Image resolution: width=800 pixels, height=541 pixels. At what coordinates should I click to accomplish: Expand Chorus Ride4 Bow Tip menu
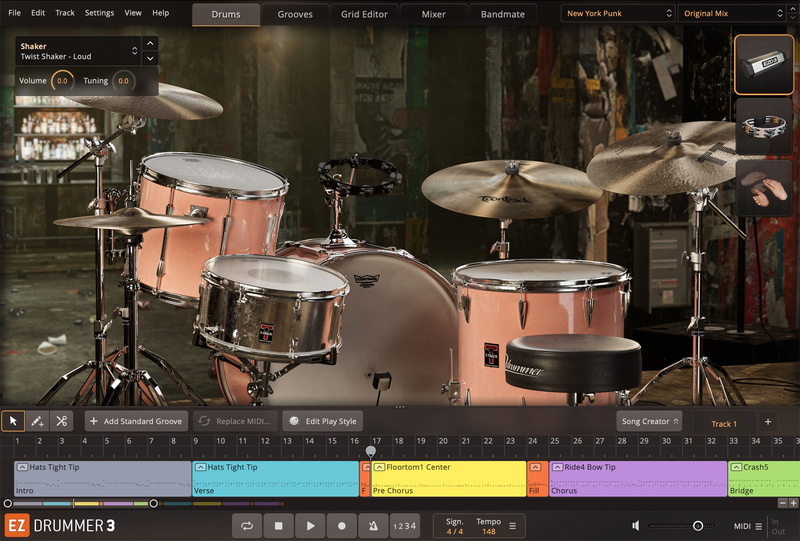coord(558,467)
